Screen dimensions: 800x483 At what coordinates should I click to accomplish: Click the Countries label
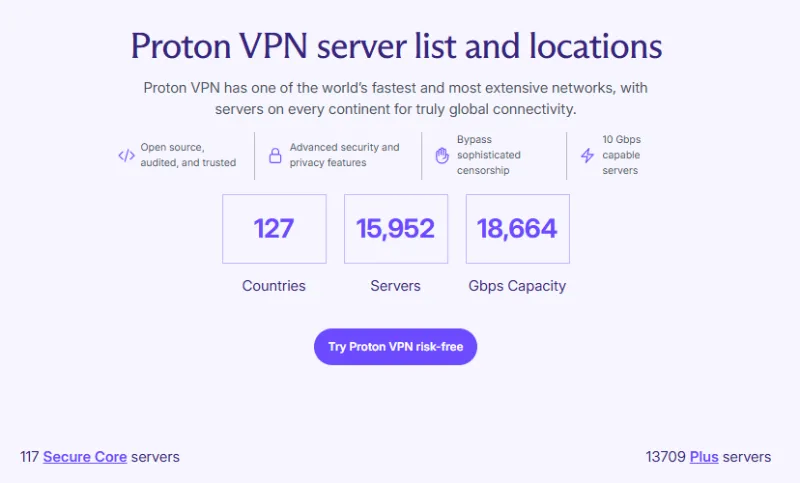tap(274, 286)
